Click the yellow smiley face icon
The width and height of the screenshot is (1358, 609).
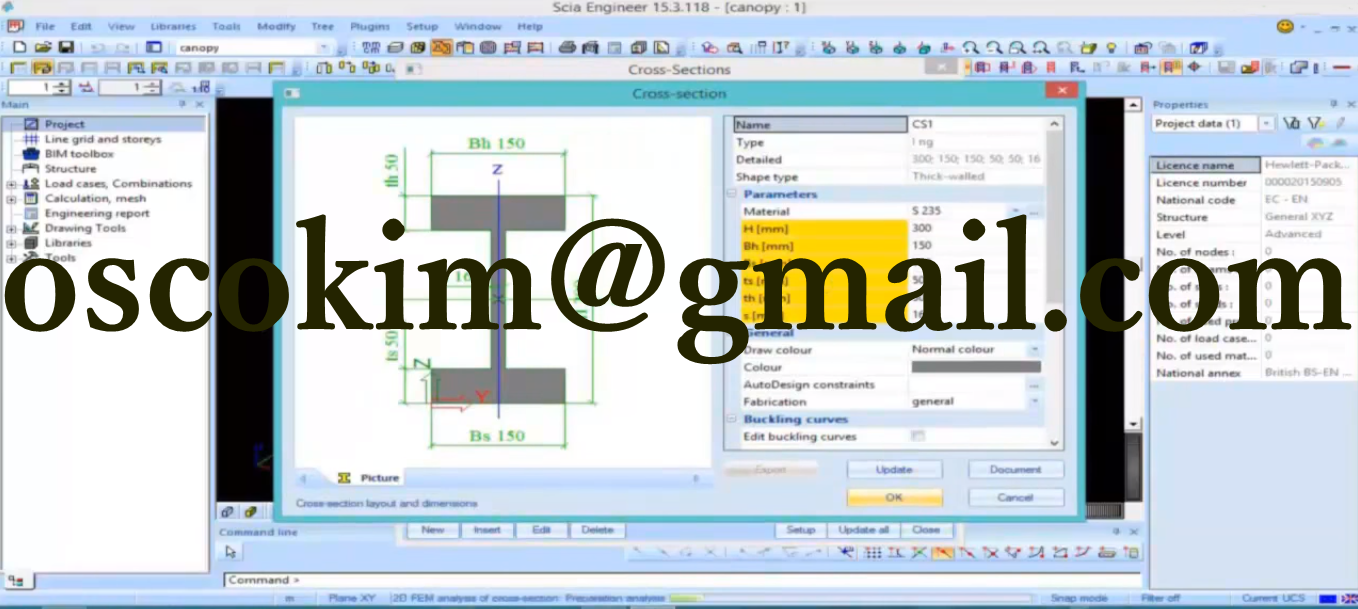tap(1285, 26)
